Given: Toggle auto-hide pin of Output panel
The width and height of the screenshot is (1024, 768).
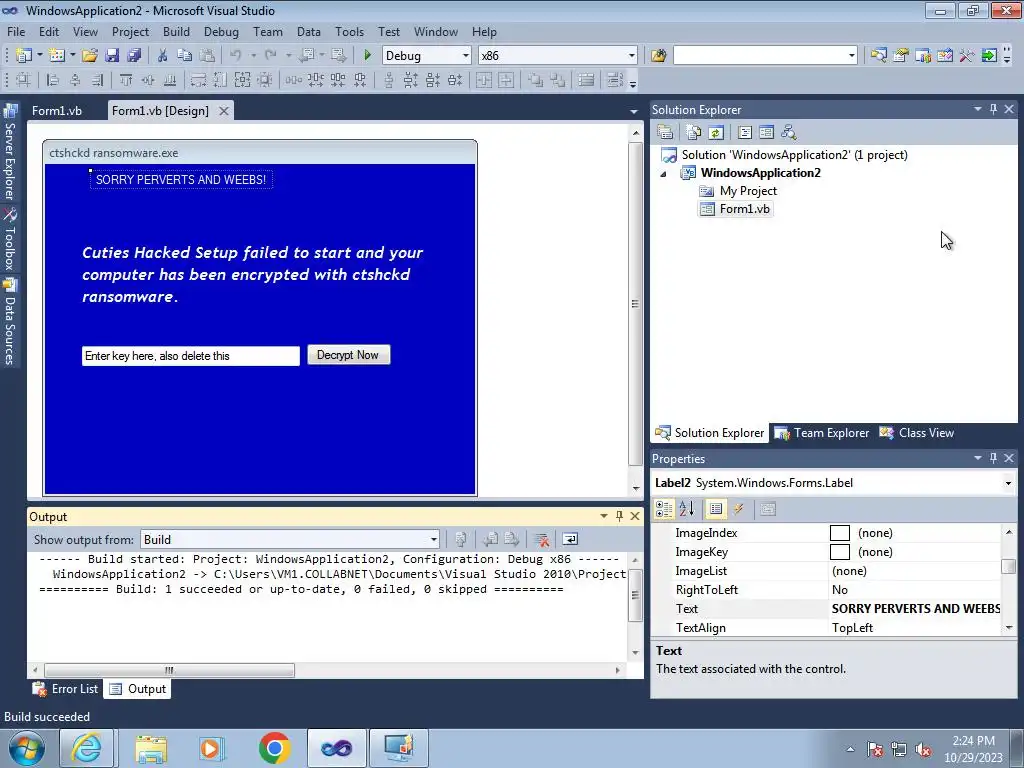Looking at the screenshot, I should 619,516.
